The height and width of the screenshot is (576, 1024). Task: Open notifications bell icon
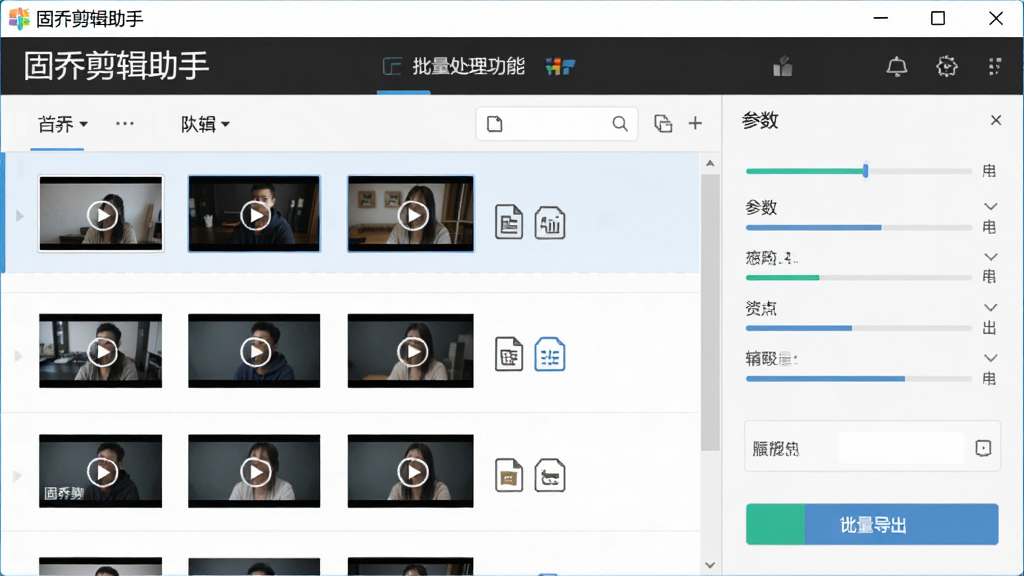pyautogui.click(x=897, y=67)
